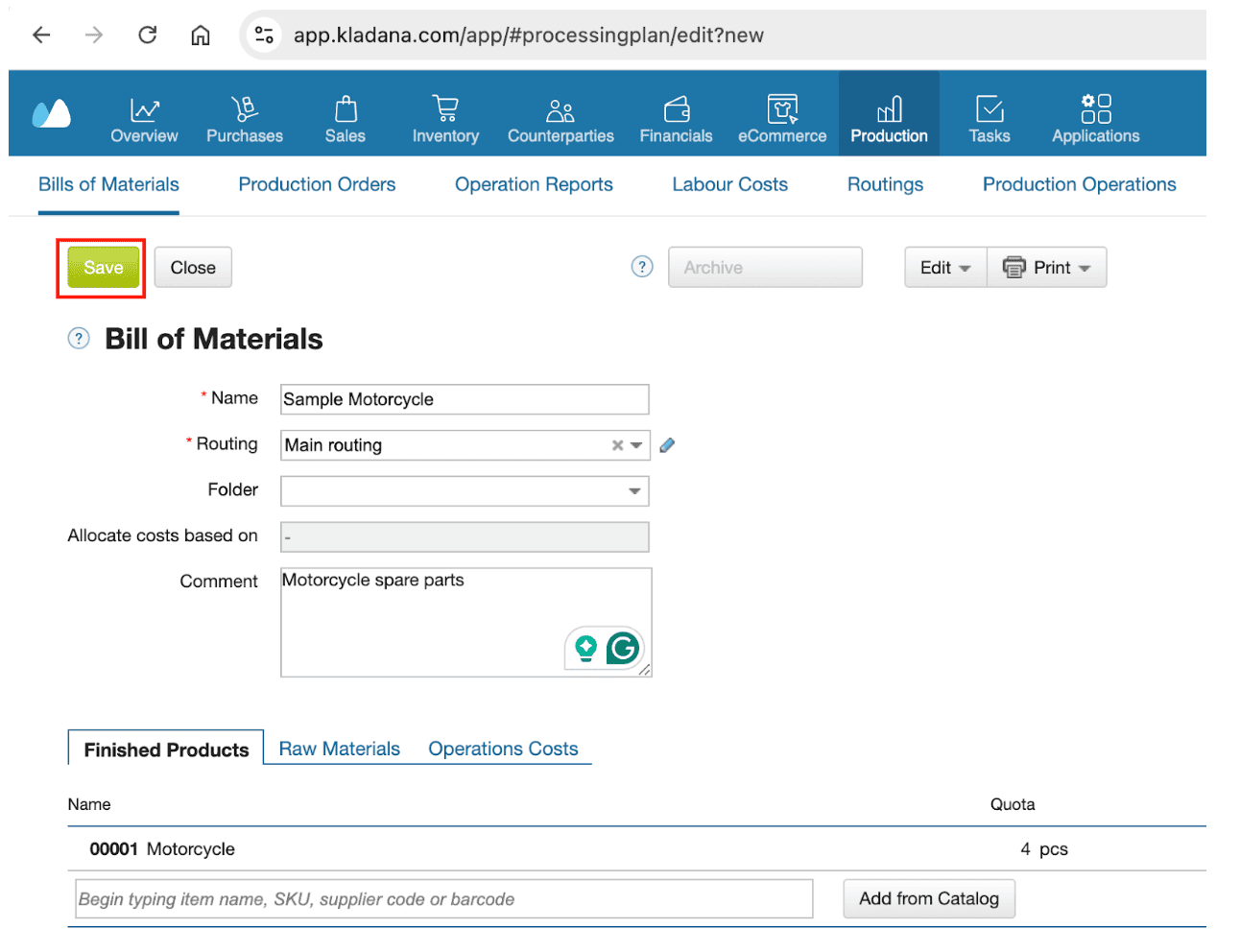Go to browser home page icon
Screen dimensions: 1240x952
pos(200,36)
